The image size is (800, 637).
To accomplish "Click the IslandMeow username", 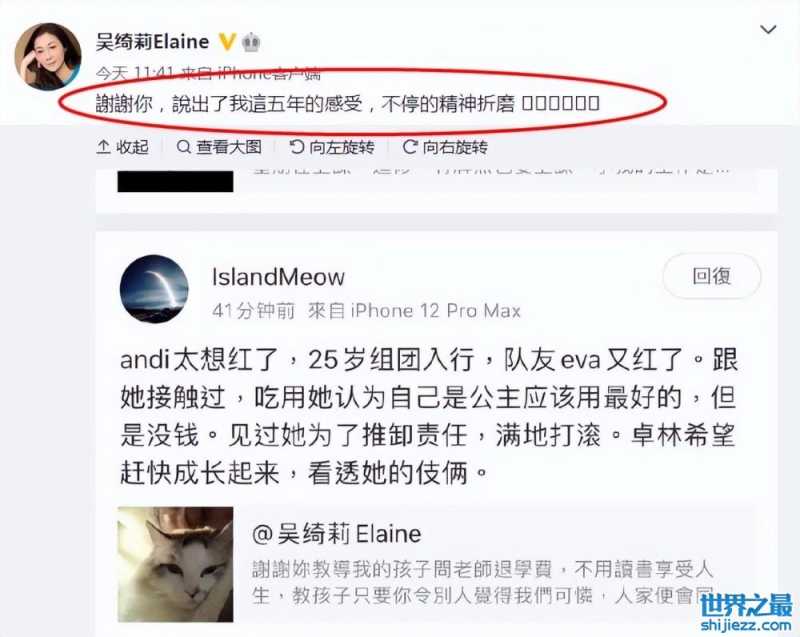I will tap(278, 277).
